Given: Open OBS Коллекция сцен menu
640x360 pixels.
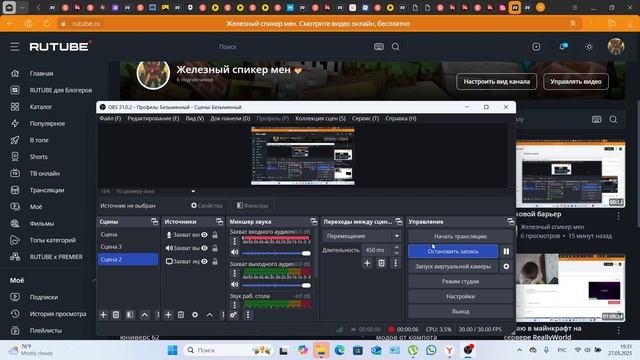Looking at the screenshot, I should pos(320,118).
